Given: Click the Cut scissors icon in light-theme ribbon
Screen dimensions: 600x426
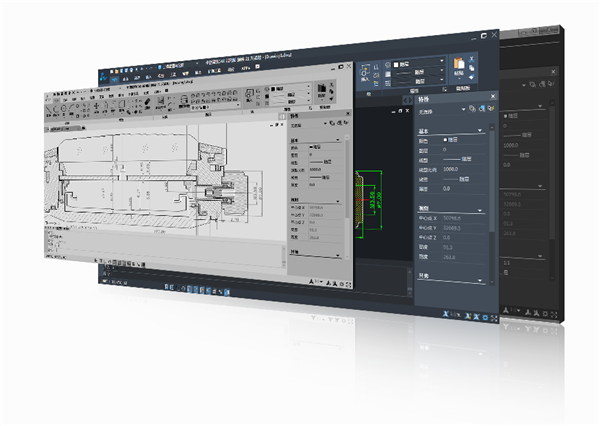Looking at the screenshot, I should click(331, 85).
